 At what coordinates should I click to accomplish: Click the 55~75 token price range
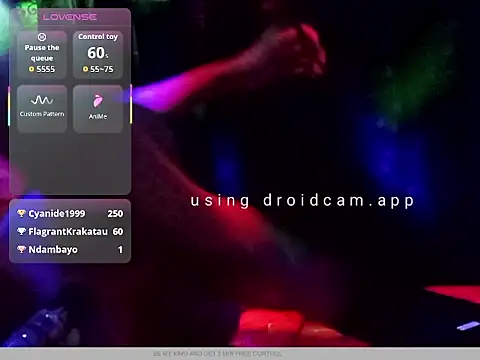(102, 69)
